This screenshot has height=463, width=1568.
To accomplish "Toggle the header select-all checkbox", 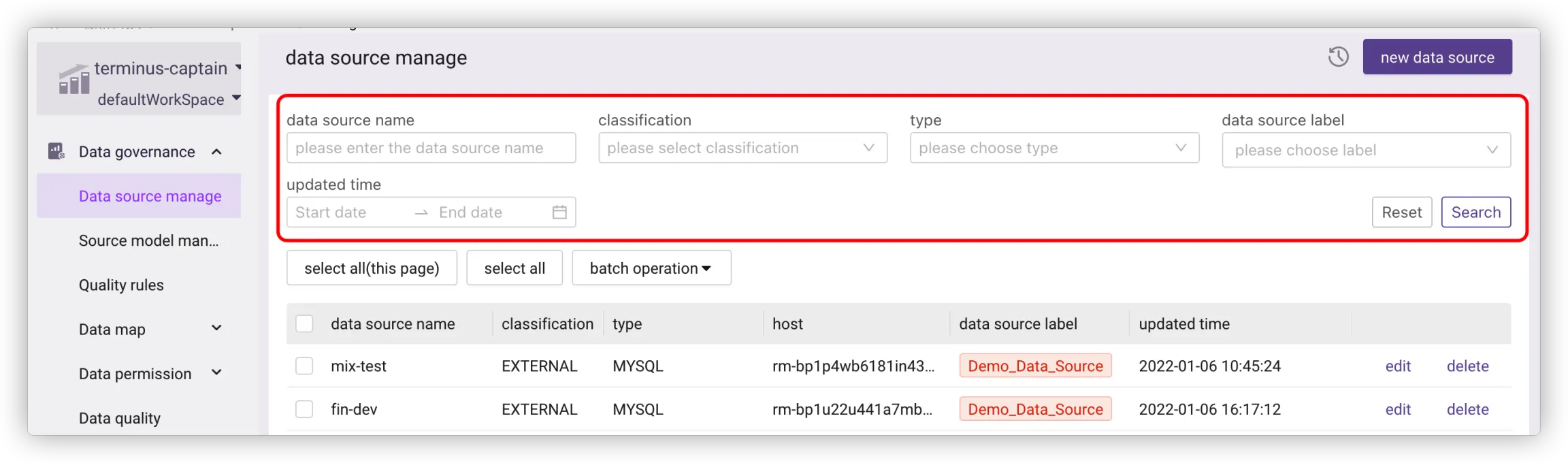I will click(x=304, y=324).
